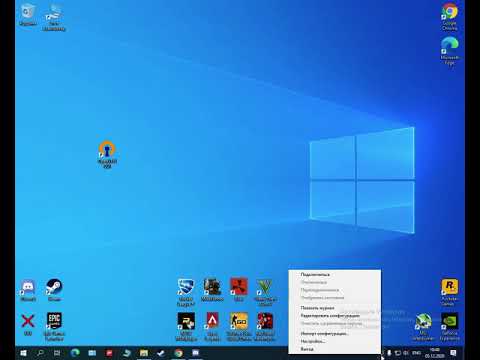Select the game shortcut between Rocket League and Rust
This screenshot has width=480, height=360.
pyautogui.click(x=212, y=289)
